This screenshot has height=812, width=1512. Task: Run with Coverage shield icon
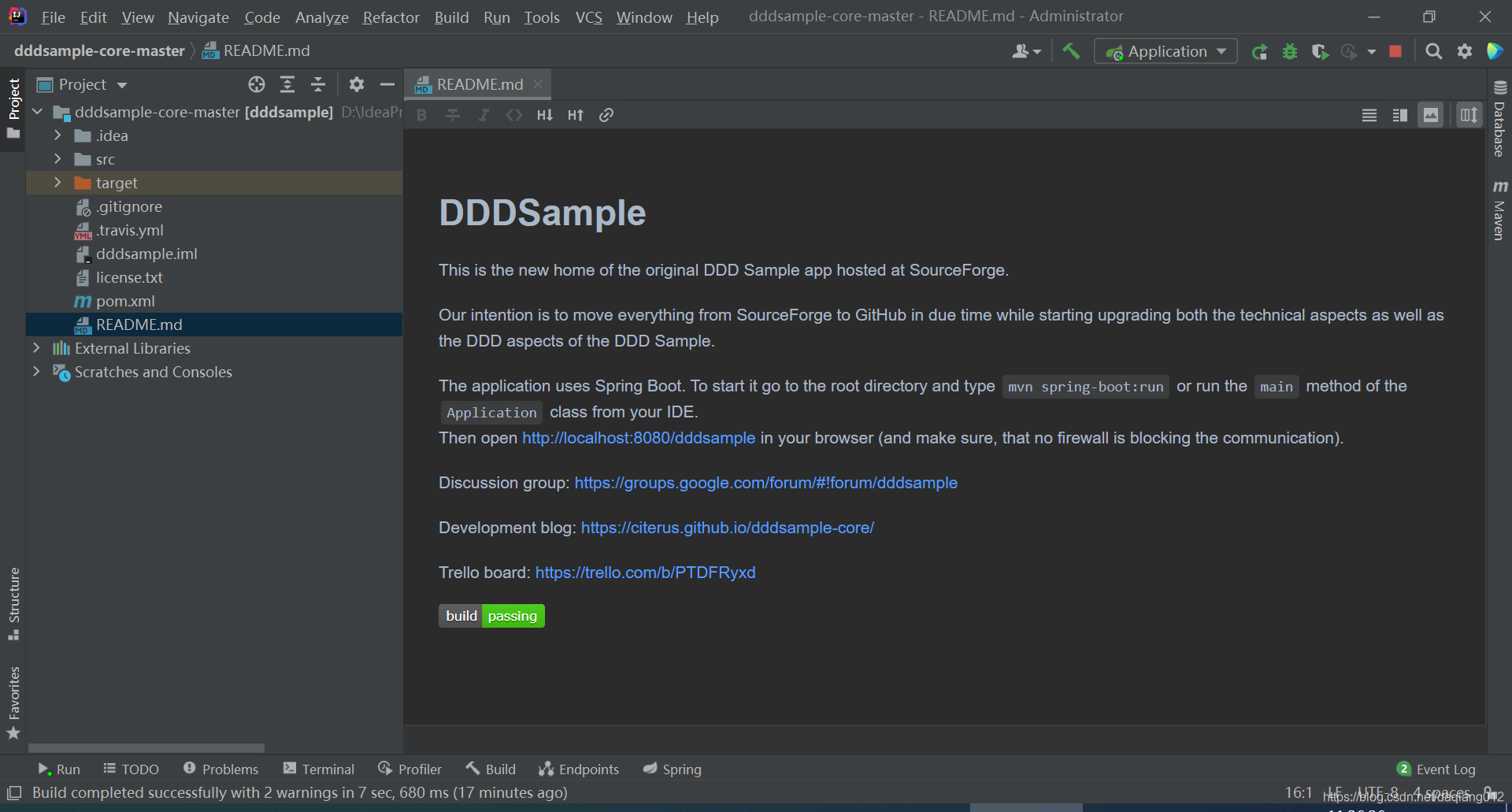[x=1321, y=51]
